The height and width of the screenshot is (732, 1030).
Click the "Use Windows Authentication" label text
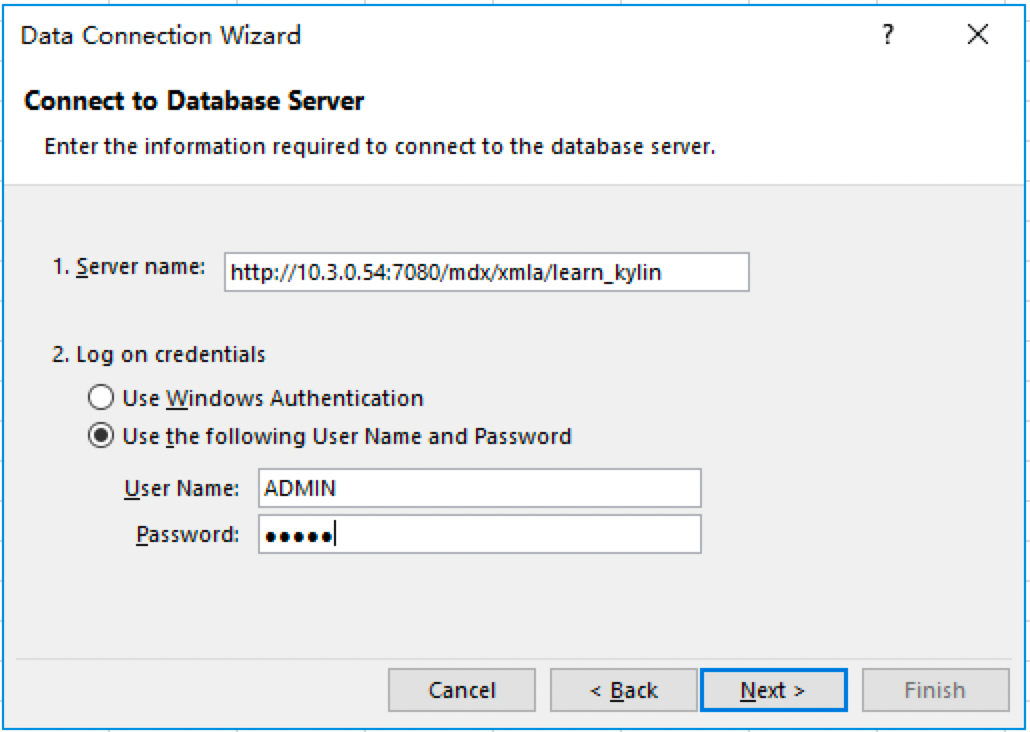point(273,398)
